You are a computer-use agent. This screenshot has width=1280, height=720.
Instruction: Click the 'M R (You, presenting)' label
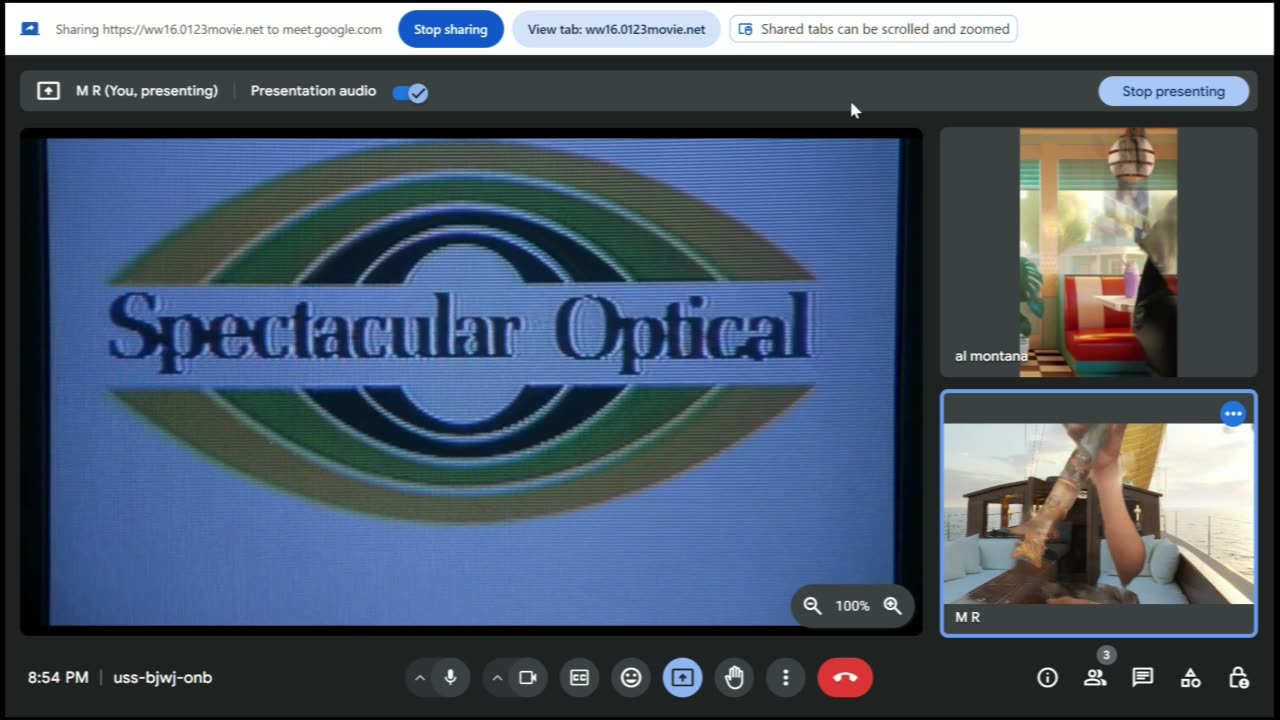tap(147, 91)
